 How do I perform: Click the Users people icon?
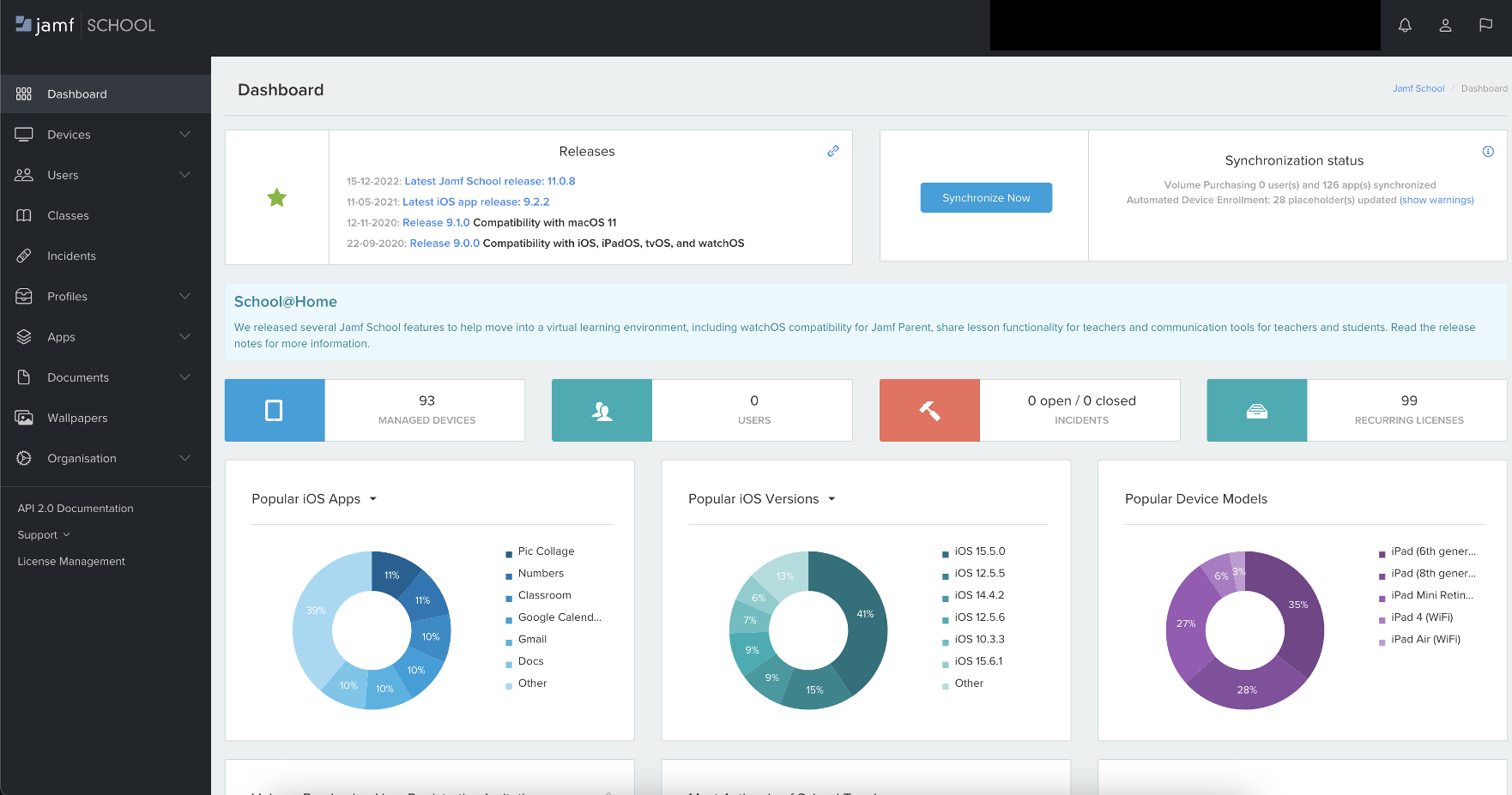click(x=24, y=175)
